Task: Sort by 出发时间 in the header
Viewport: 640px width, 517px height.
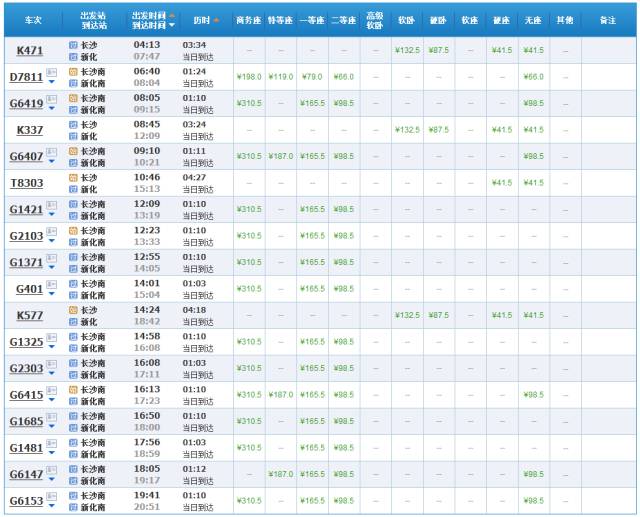Action: [x=153, y=16]
